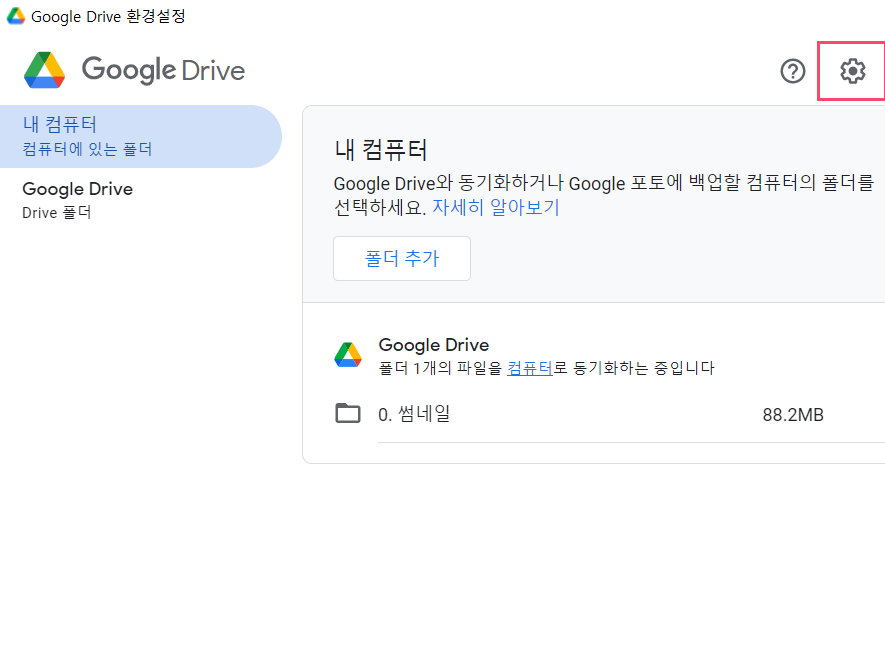Viewport: 885px width, 670px height.
Task: Click the Drive icon in the title bar
Action: 16,16
